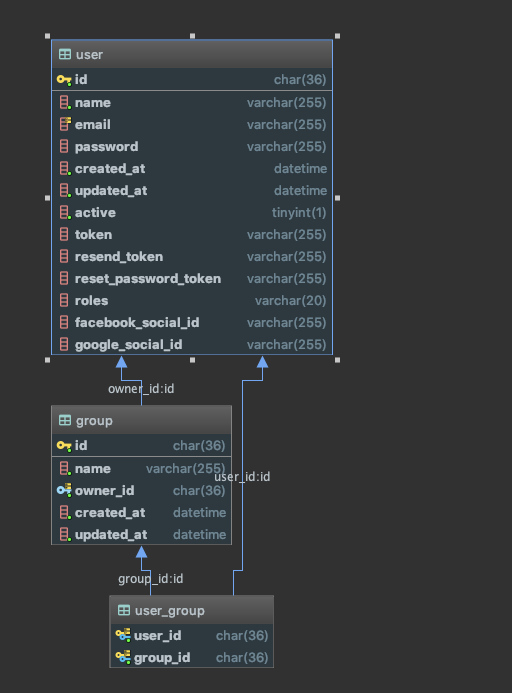Image resolution: width=512 pixels, height=693 pixels.
Task: Click the column icon beside email
Action: pyautogui.click(x=65, y=124)
